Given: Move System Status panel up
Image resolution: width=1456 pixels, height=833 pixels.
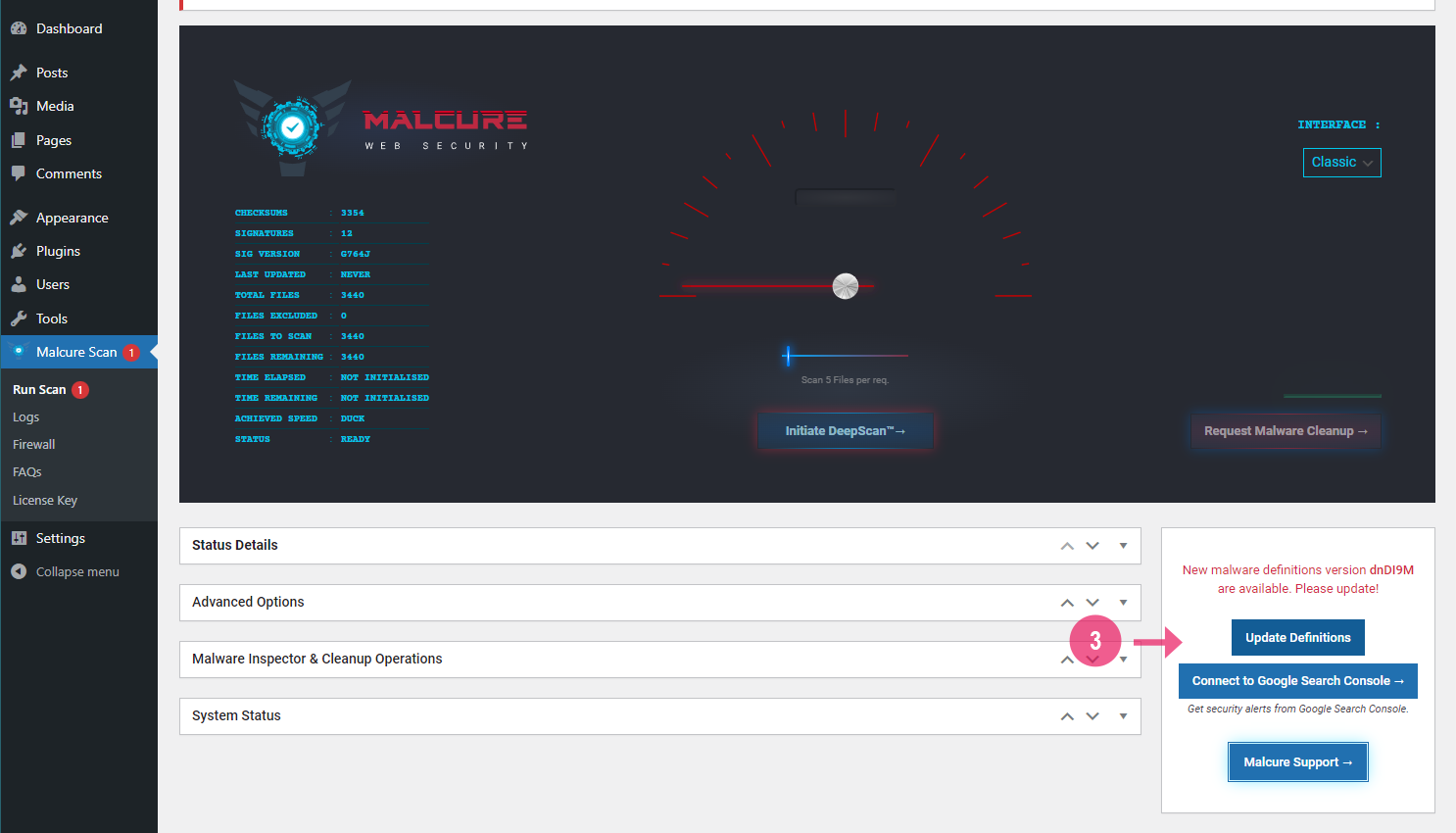Looking at the screenshot, I should click(1067, 716).
